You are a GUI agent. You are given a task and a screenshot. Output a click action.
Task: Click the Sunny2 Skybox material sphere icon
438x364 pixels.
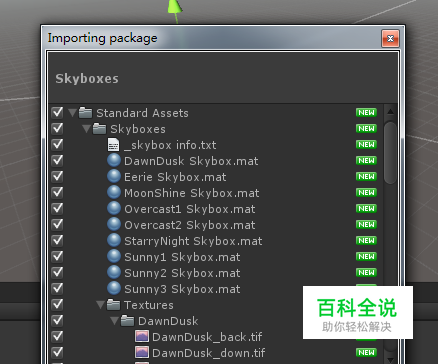coord(114,272)
